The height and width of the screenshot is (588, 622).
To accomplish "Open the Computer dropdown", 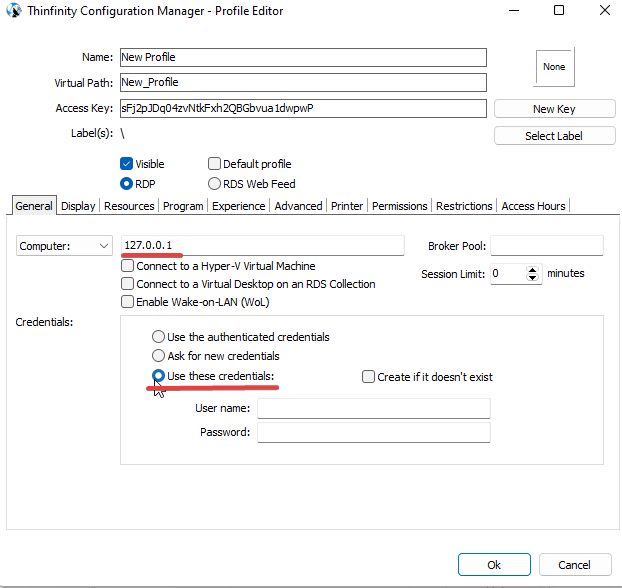I will (64, 246).
